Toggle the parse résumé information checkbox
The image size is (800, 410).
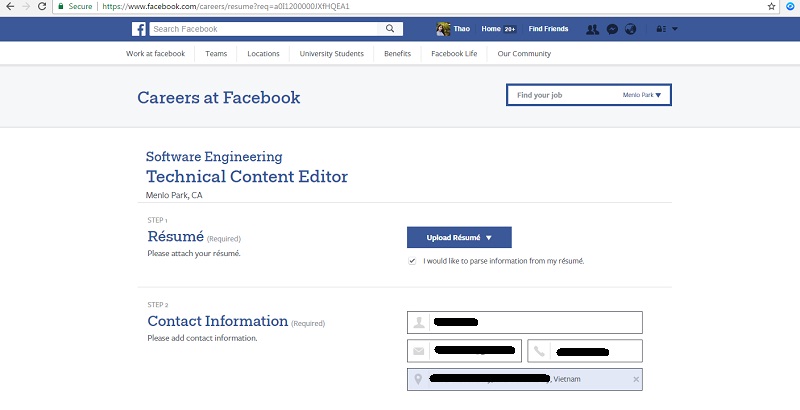(x=412, y=261)
